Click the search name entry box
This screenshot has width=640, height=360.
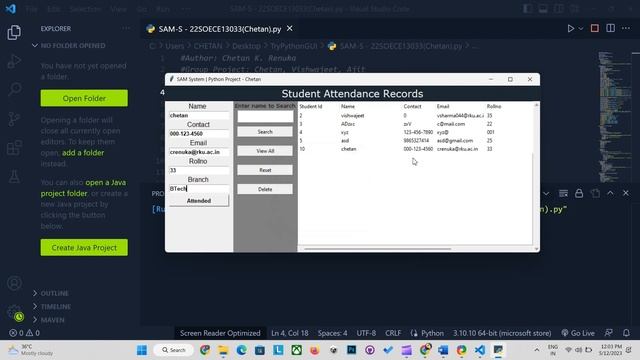point(265,117)
